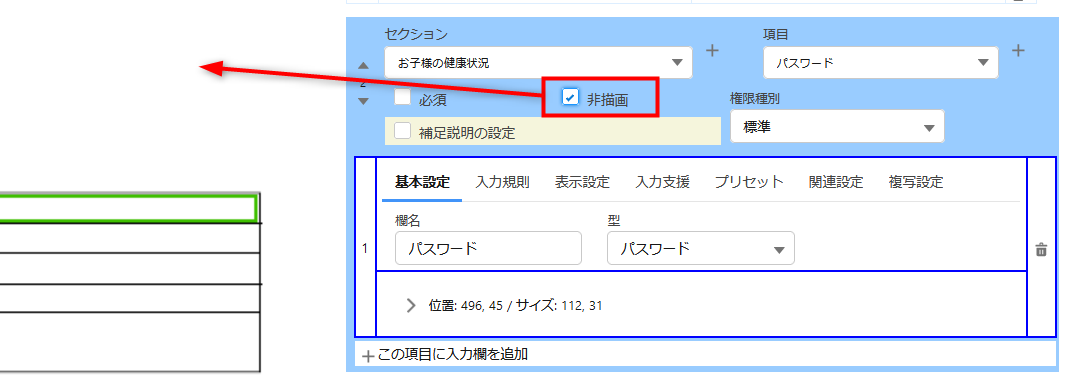This screenshot has height=381, width=1069.
Task: Switch to the 表示設定 tab
Action: tap(582, 182)
